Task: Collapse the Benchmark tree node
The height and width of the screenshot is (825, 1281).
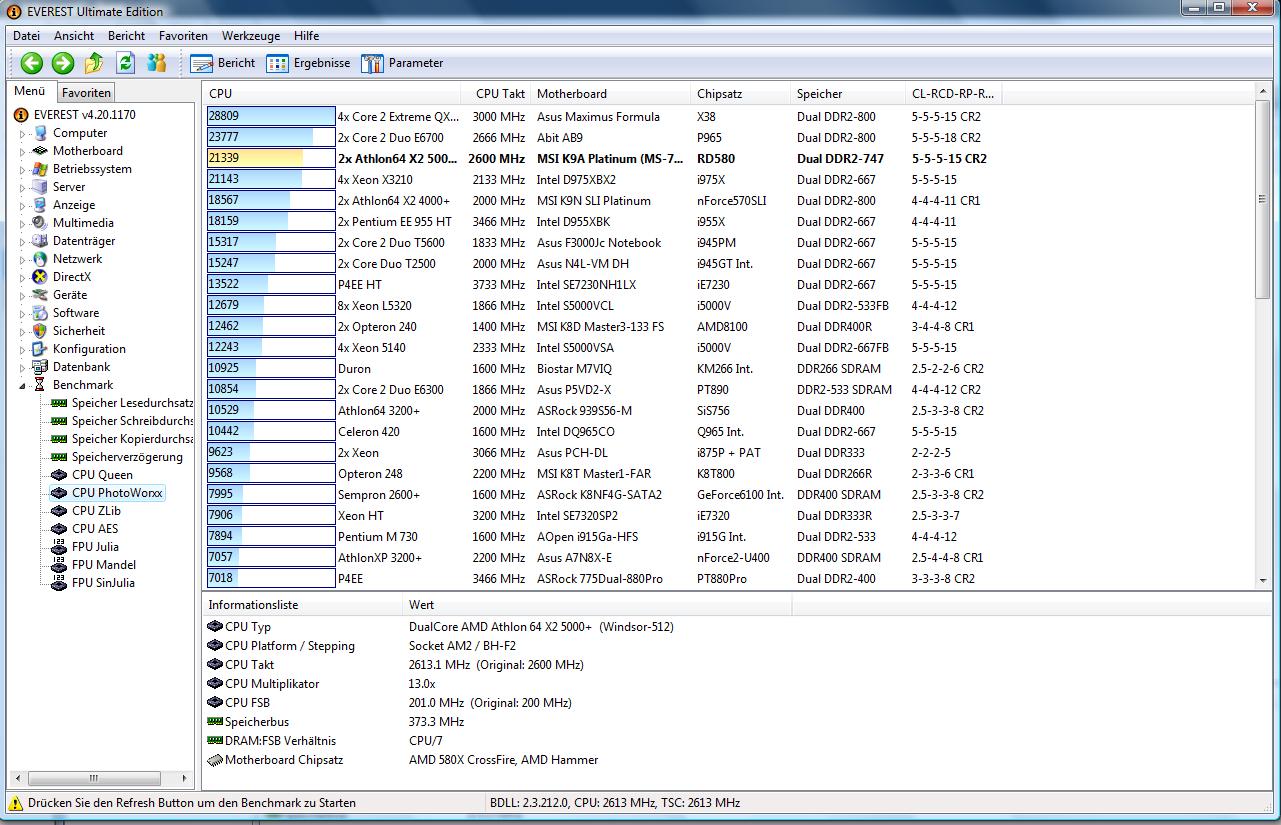Action: click(23, 385)
